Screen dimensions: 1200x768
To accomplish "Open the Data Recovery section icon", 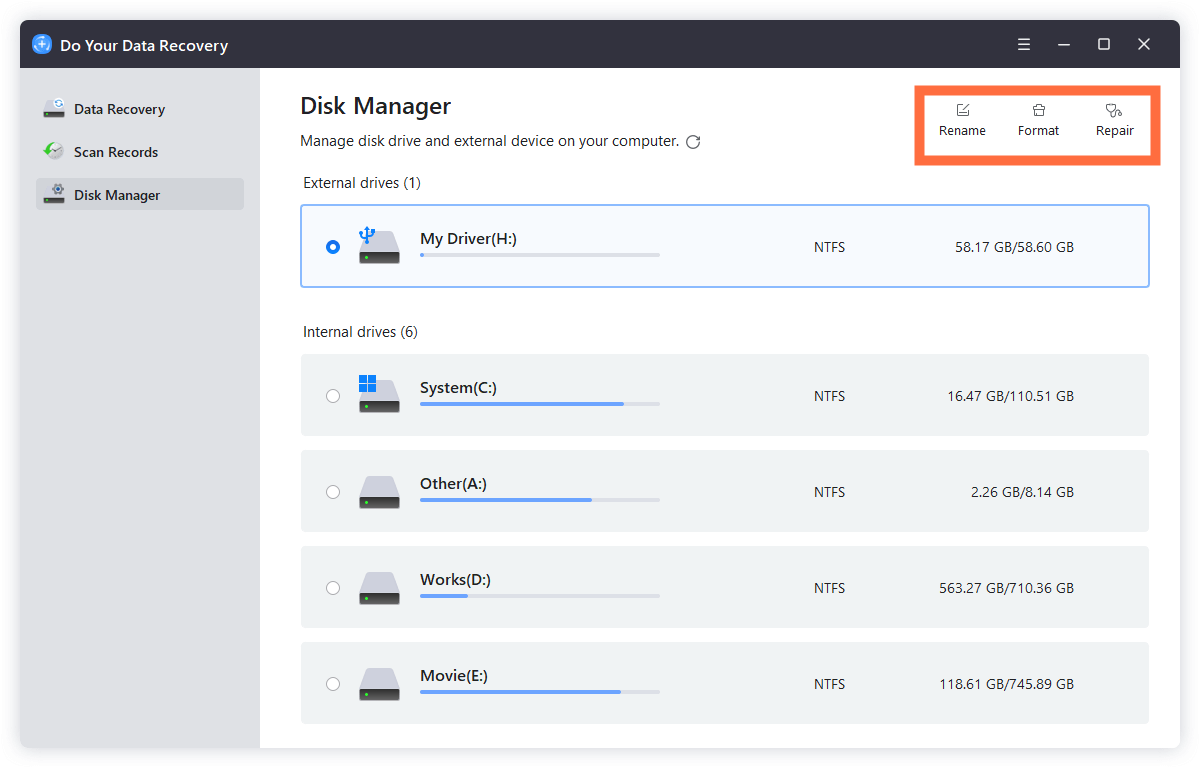I will (x=52, y=108).
